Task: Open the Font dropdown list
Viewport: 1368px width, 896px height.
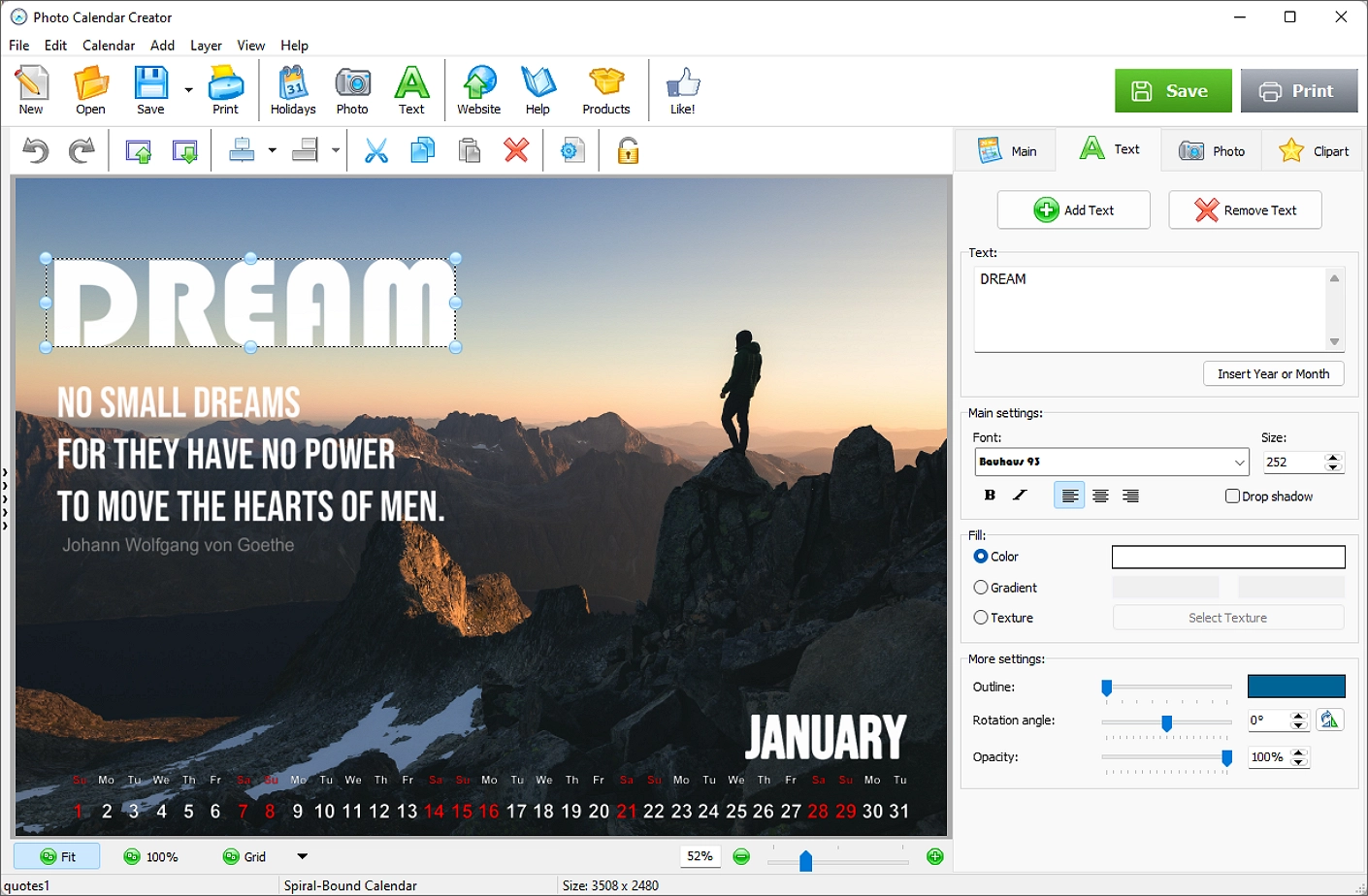Action: point(1239,463)
